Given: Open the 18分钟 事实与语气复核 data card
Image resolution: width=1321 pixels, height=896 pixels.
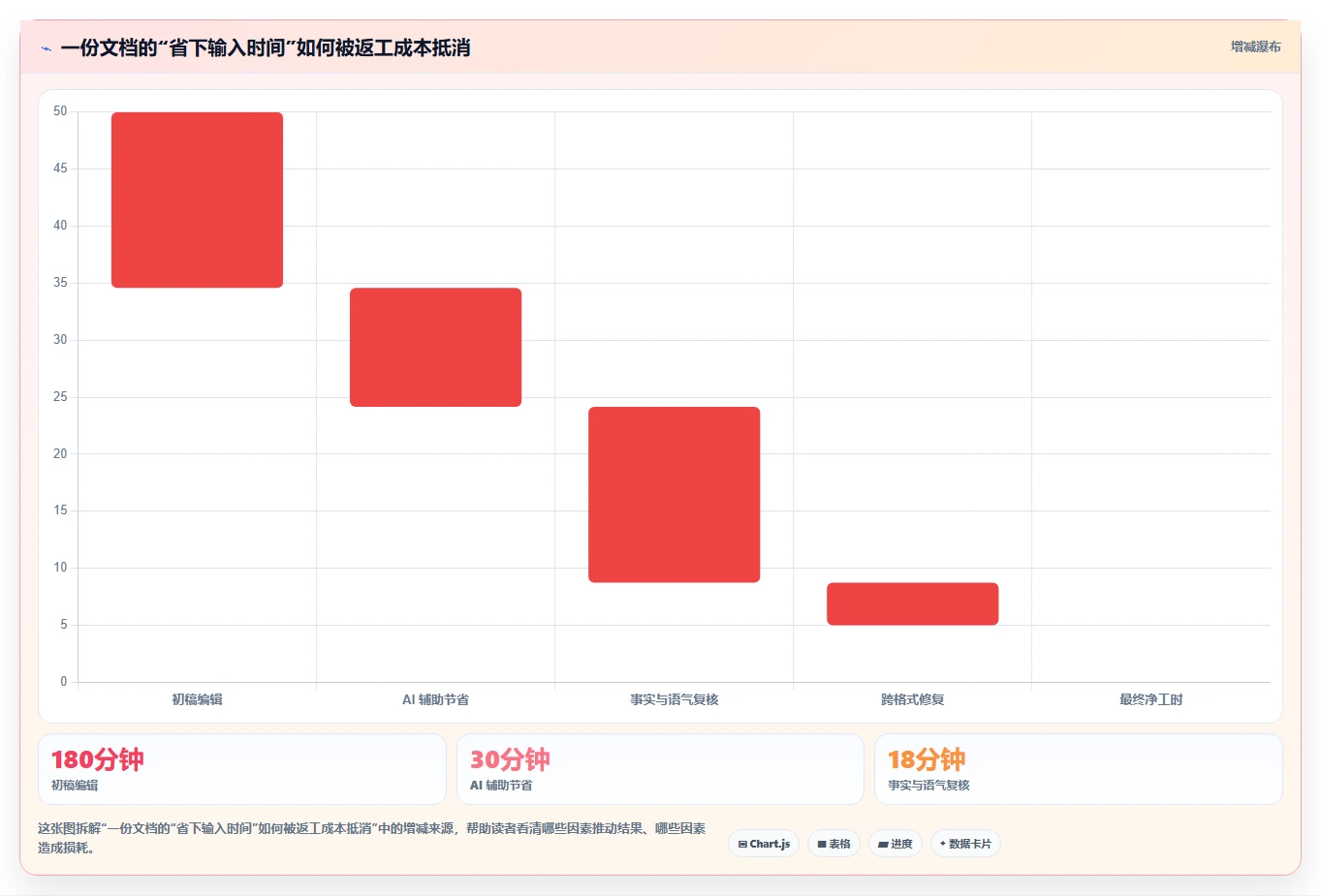Looking at the screenshot, I should [1078, 769].
